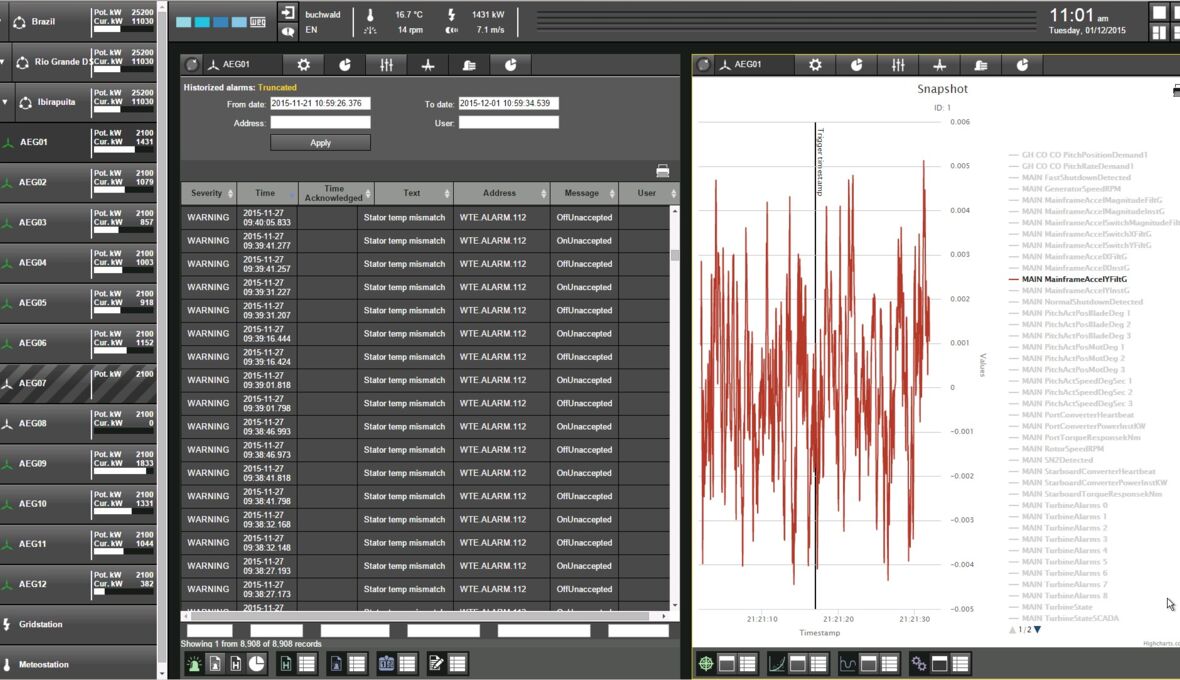1180x680 pixels.
Task: Go to next legend page with down arrow
Action: tap(1038, 630)
